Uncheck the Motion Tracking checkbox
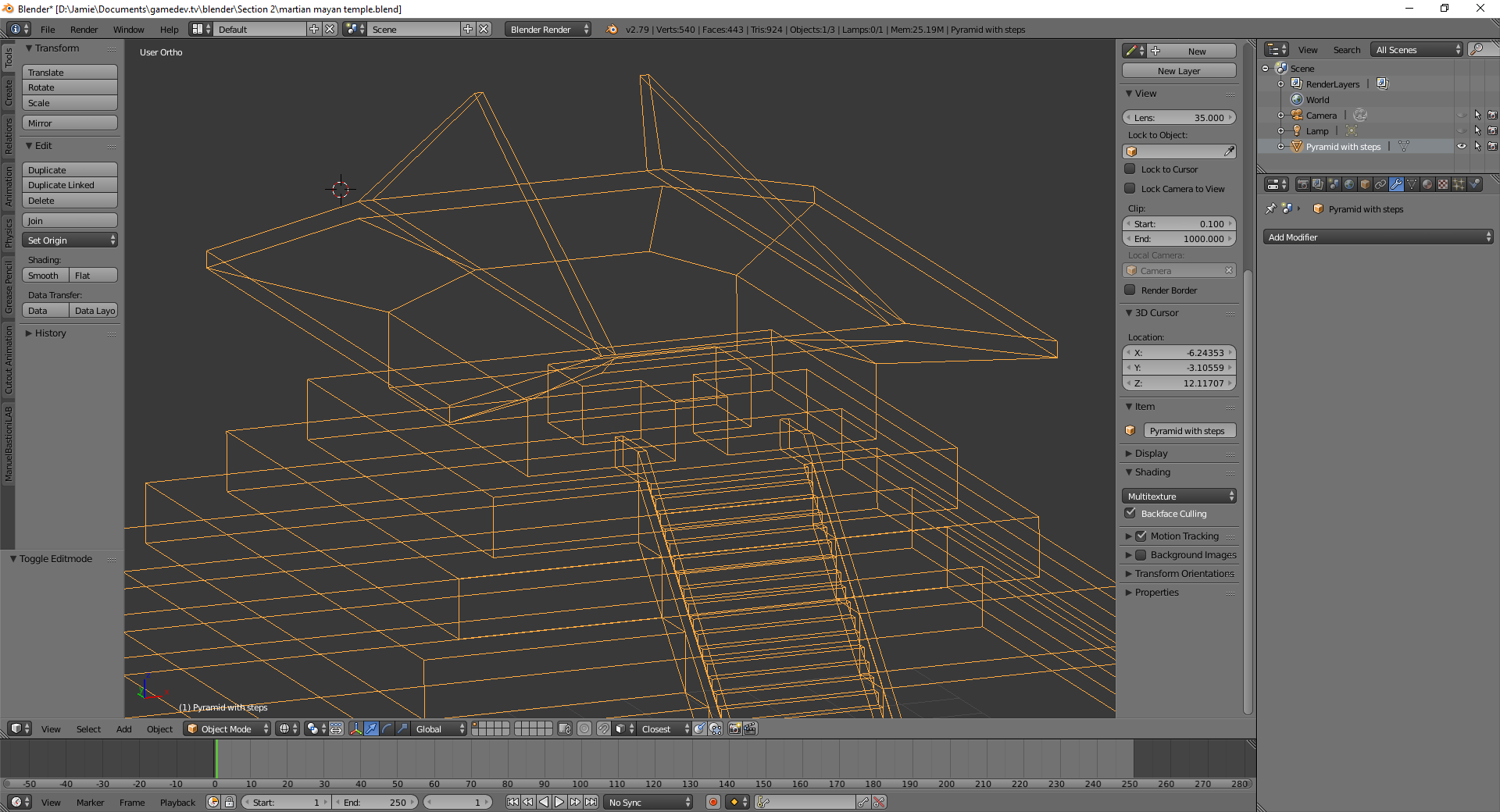 tap(1141, 536)
